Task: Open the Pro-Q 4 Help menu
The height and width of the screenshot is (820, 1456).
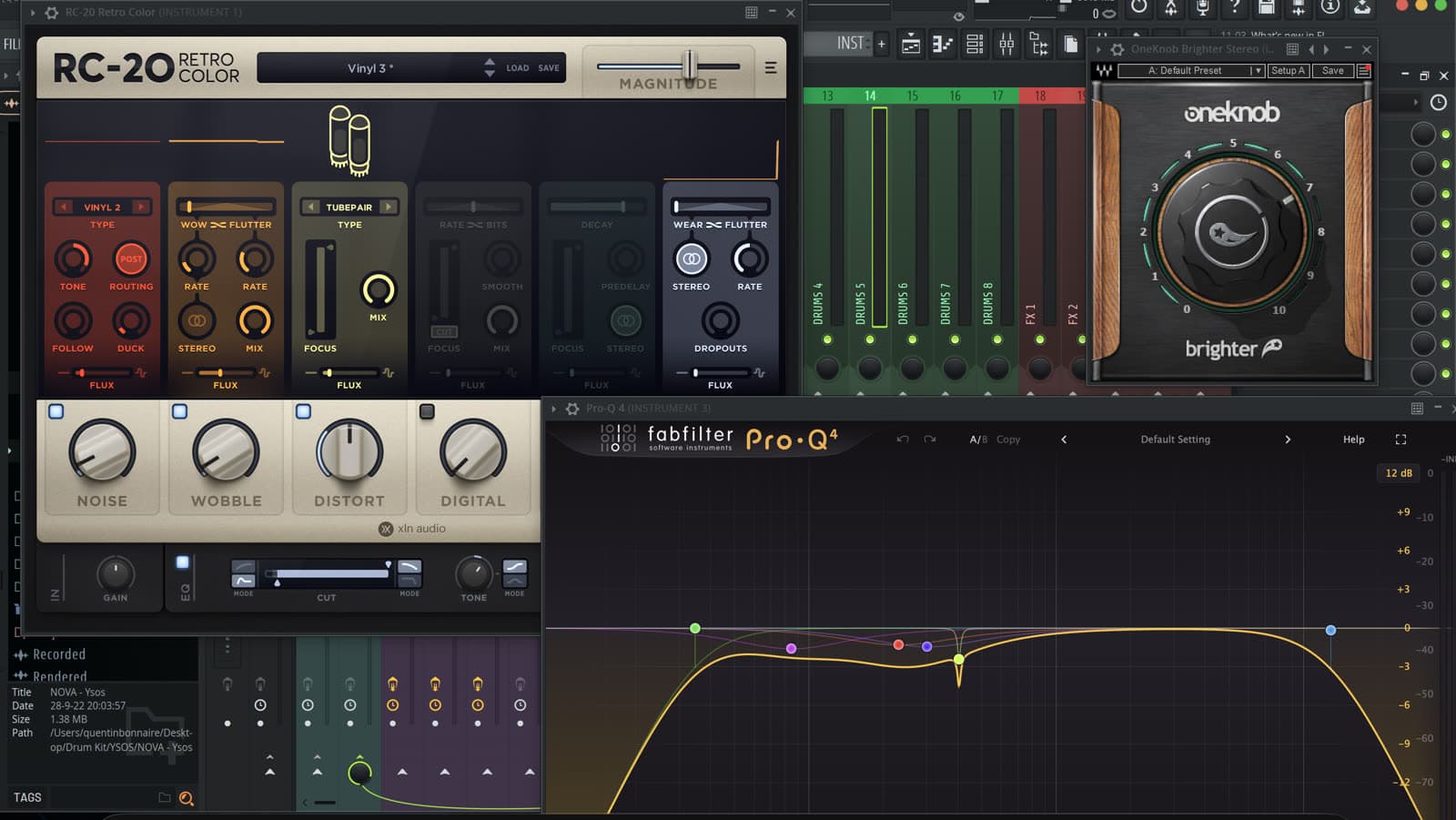Action: click(1354, 440)
